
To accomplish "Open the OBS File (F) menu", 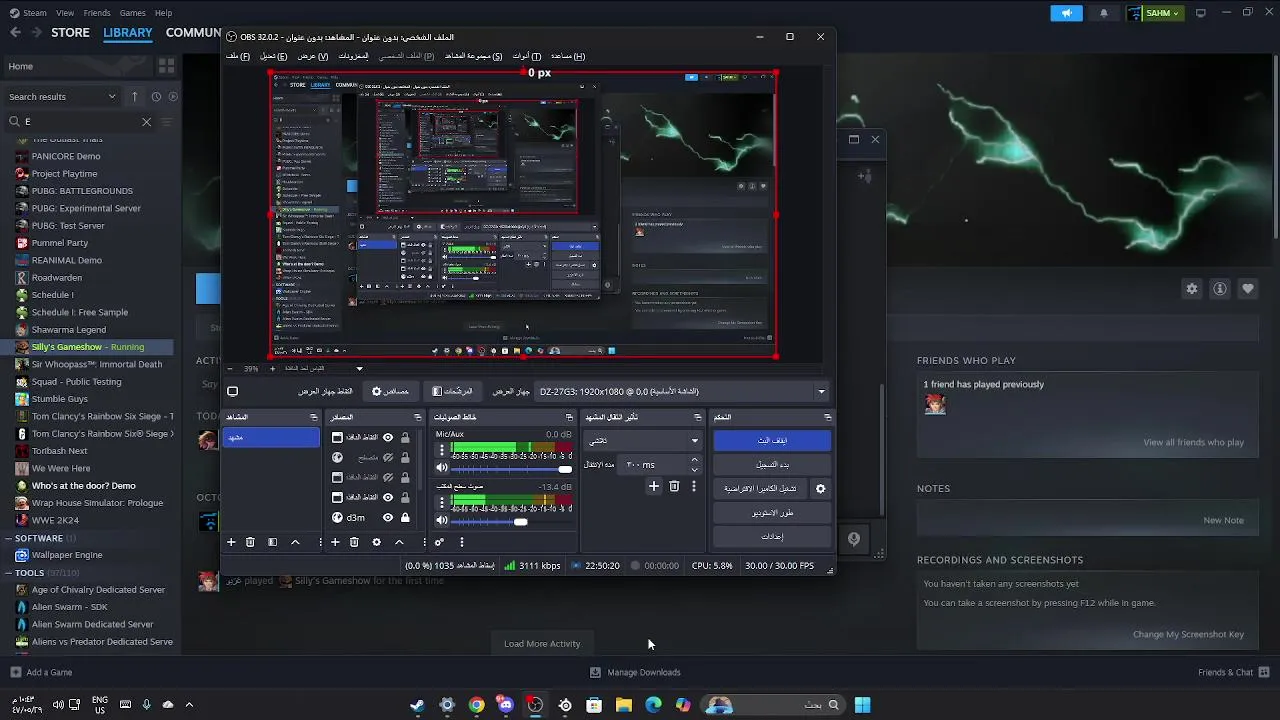I will 238,56.
